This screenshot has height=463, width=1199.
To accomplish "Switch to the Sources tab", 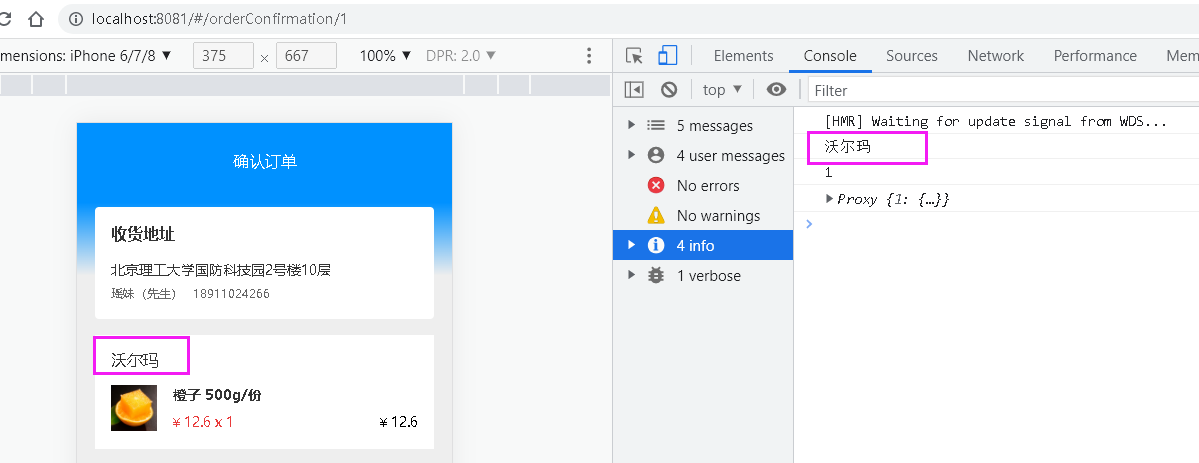I will coord(911,56).
